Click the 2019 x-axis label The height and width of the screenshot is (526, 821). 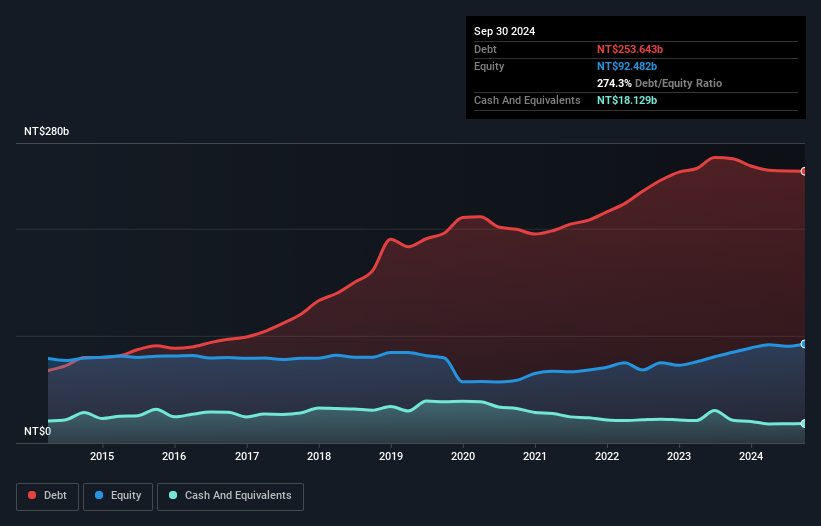click(391, 456)
